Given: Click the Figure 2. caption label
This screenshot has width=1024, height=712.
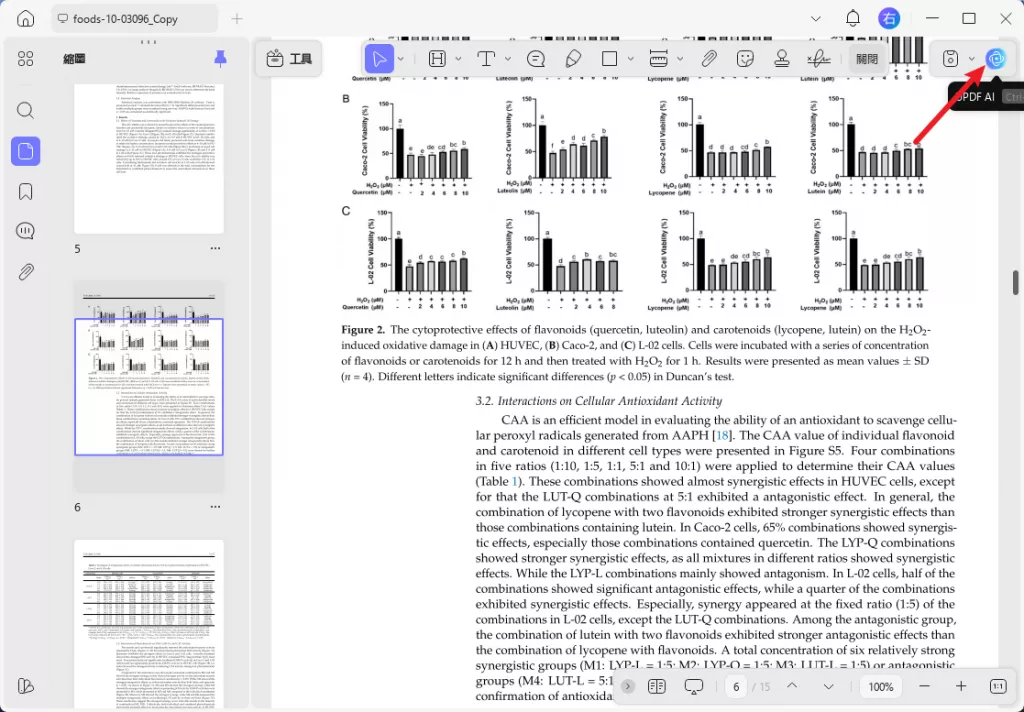Looking at the screenshot, I should pos(363,330).
